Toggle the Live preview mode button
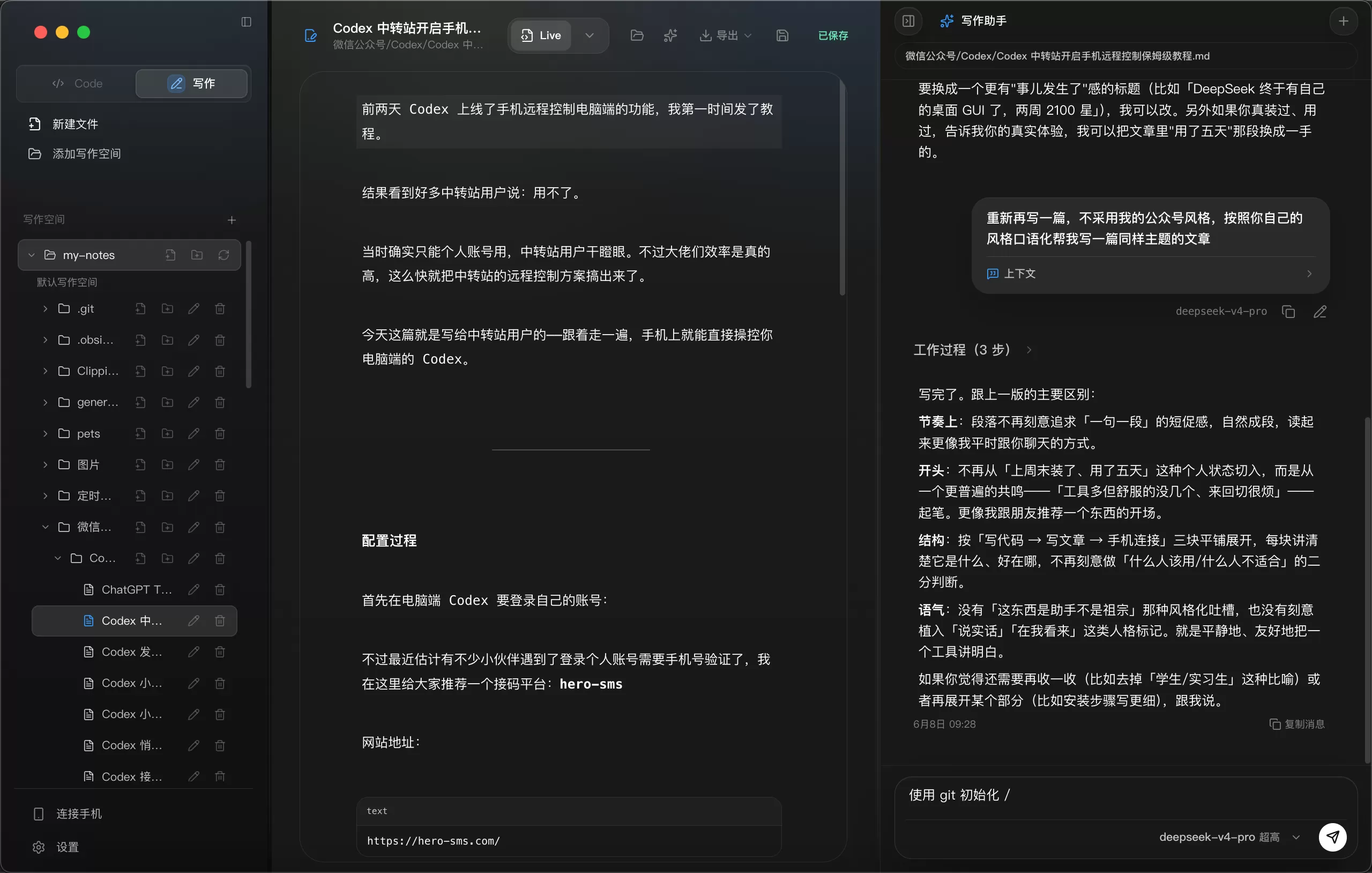The width and height of the screenshot is (1372, 873). (x=541, y=35)
